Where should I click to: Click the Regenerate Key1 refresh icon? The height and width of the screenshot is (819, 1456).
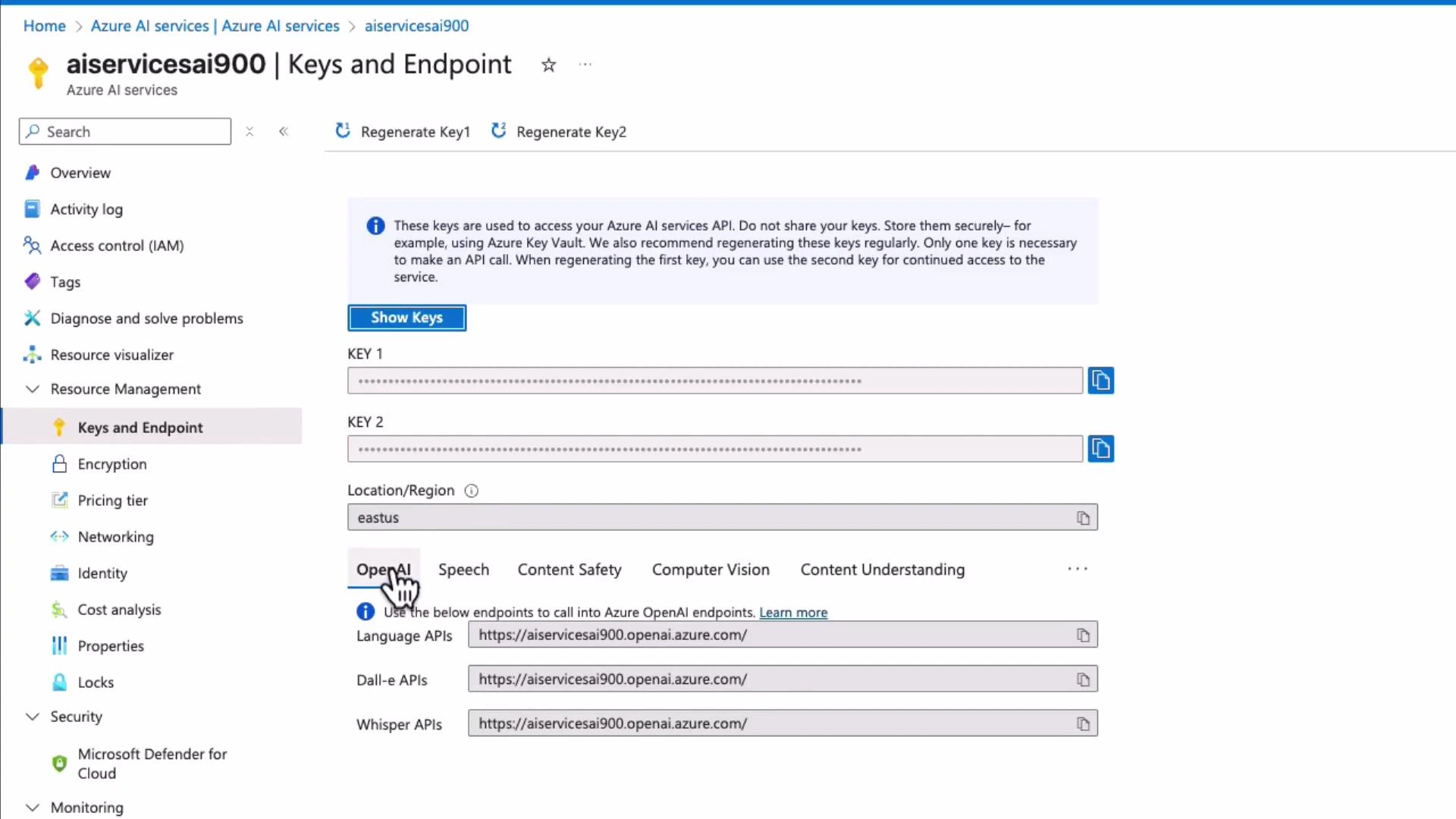point(343,130)
